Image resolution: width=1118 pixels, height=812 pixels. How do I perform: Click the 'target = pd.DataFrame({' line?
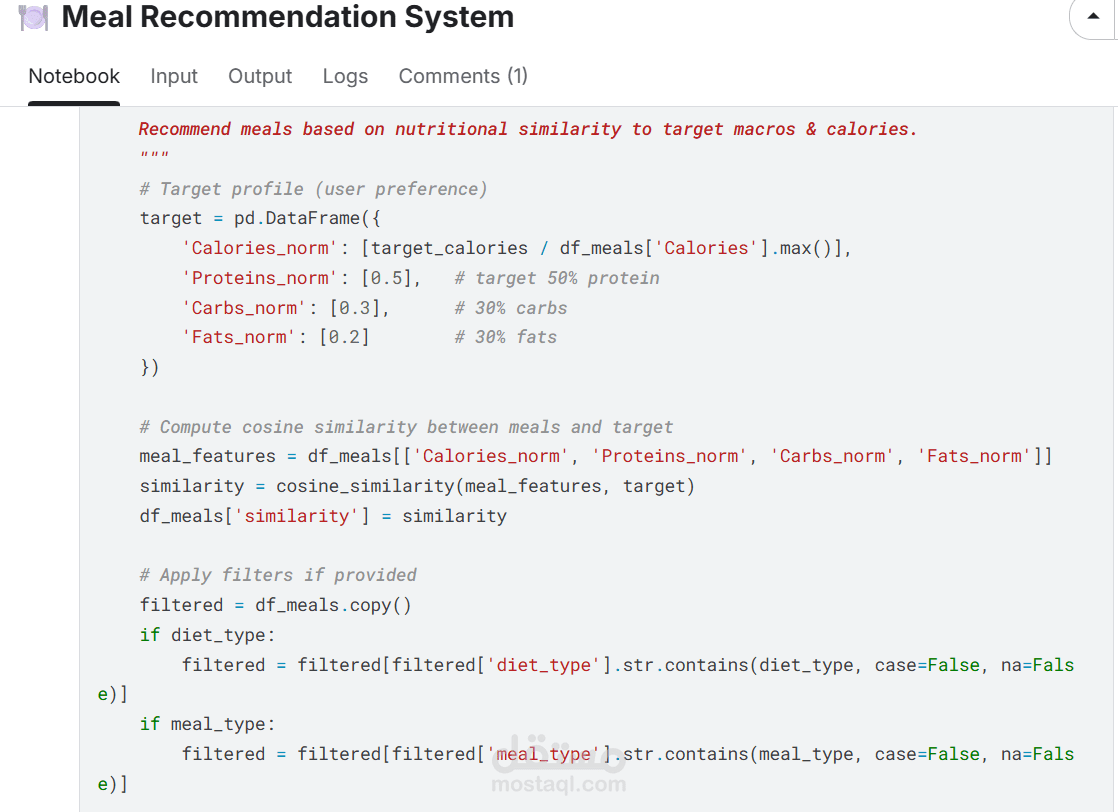pos(260,218)
